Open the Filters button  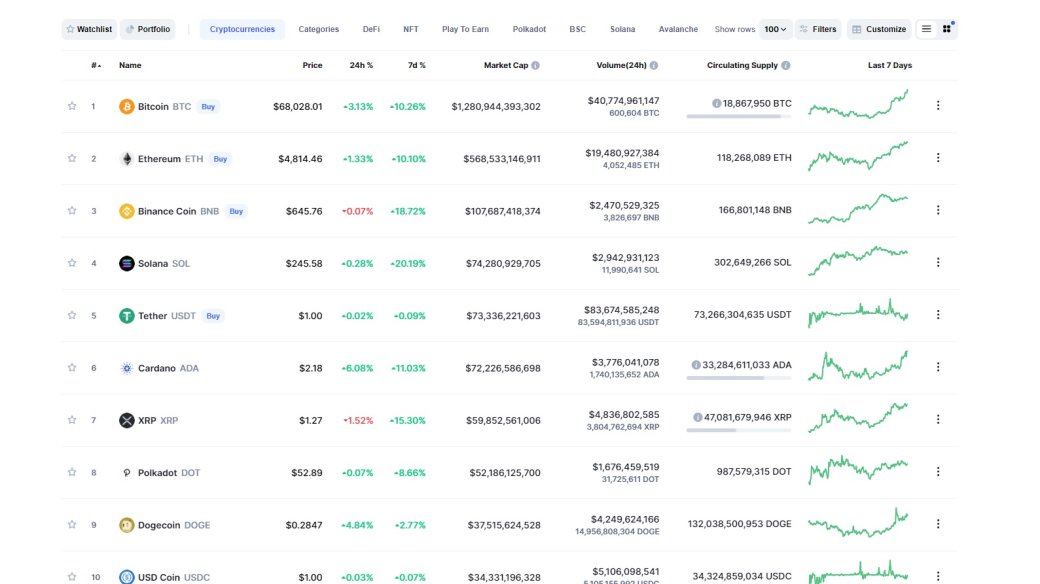[818, 29]
